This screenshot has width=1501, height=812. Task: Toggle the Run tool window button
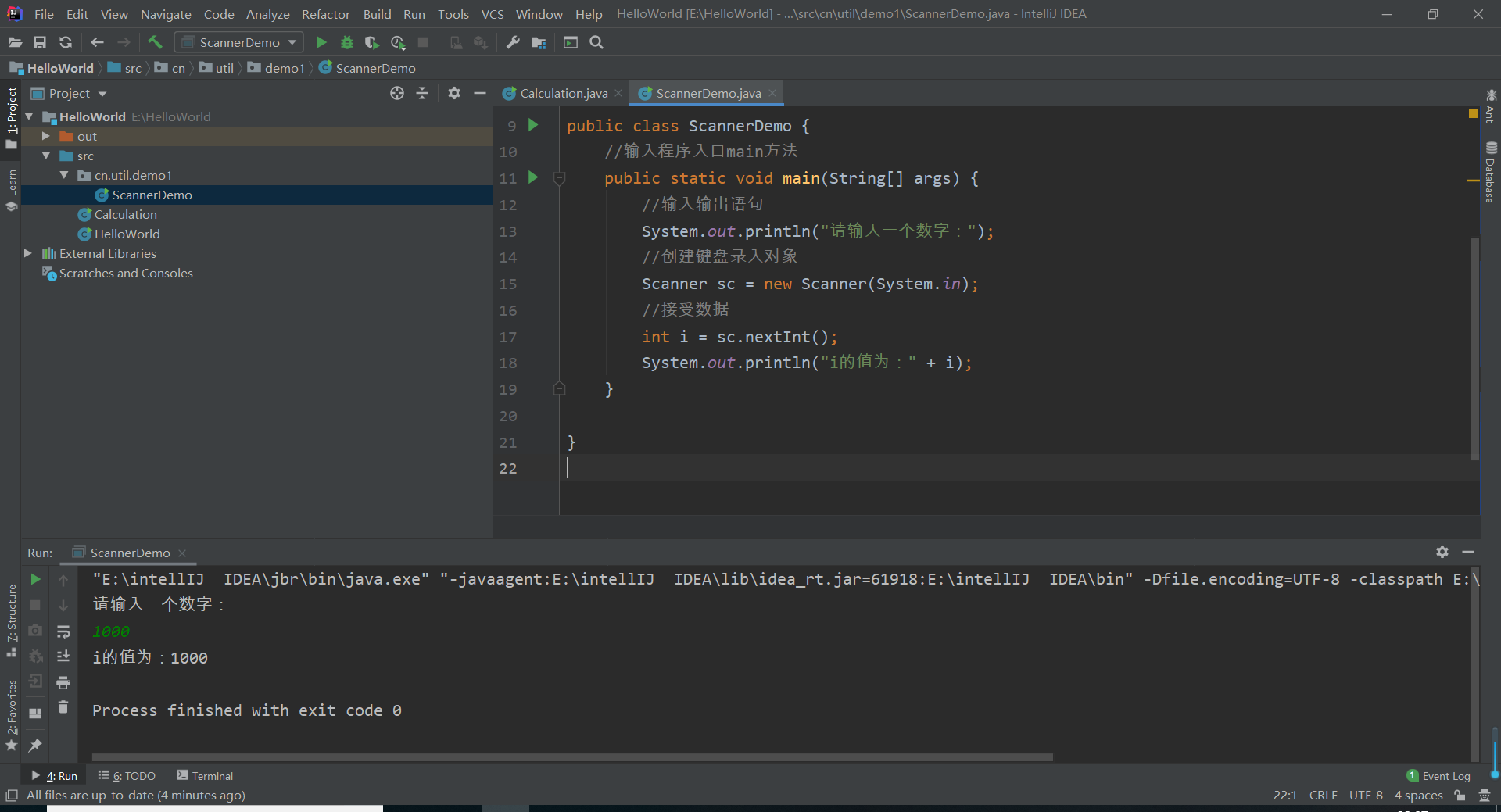(55, 776)
